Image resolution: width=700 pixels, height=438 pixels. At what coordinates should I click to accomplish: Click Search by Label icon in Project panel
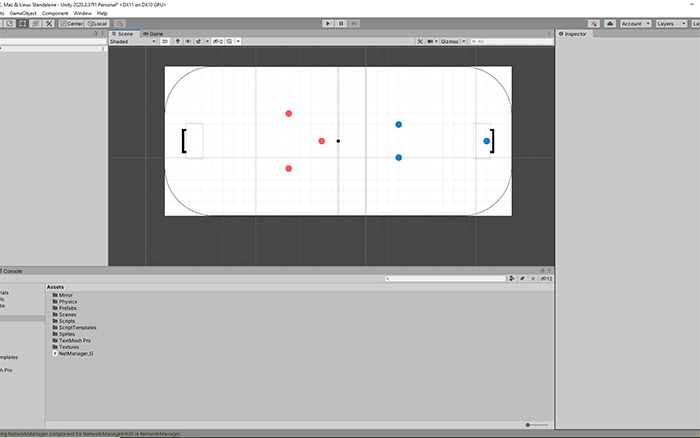(x=522, y=279)
